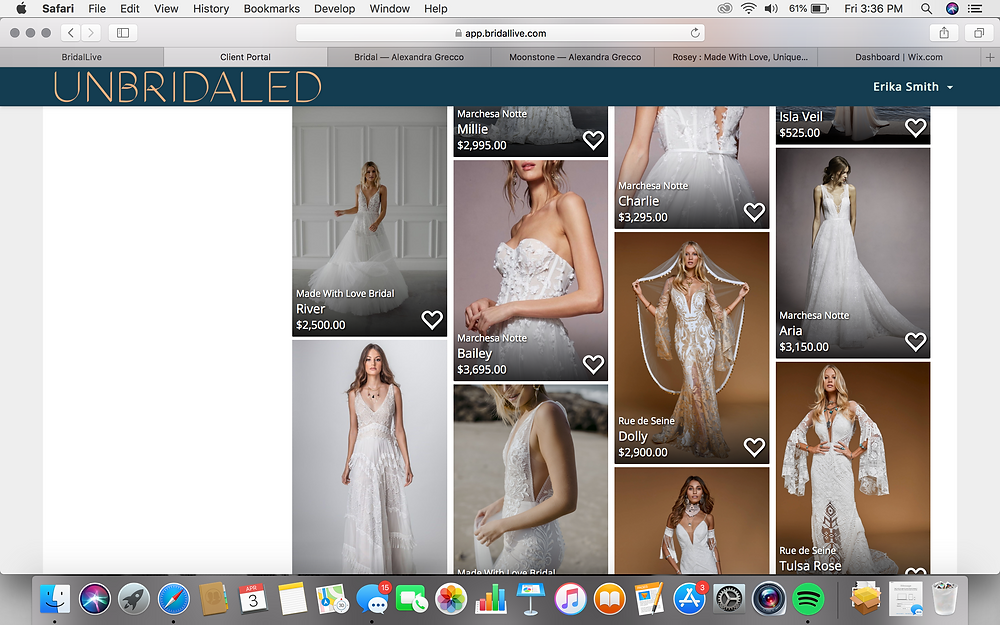Click the battery status icon
1000x625 pixels.
point(820,8)
